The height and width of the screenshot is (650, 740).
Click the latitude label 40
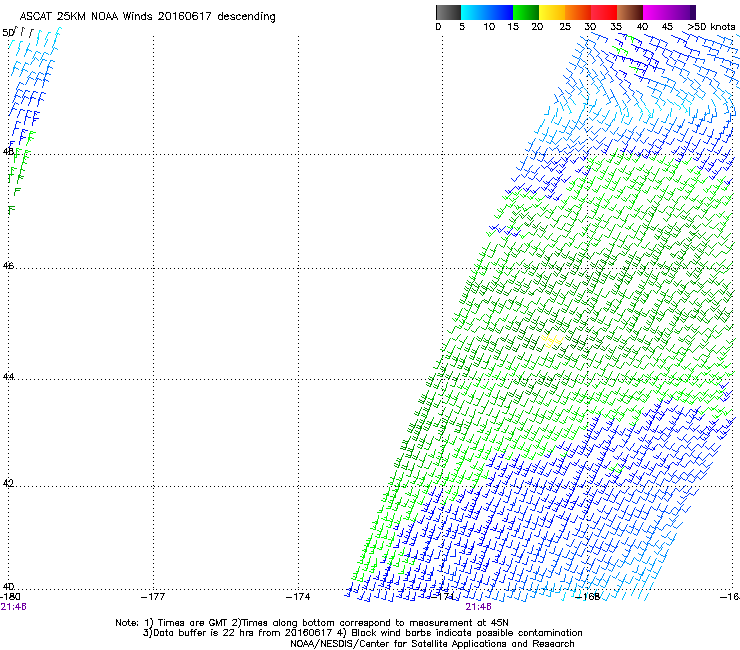[8, 586]
